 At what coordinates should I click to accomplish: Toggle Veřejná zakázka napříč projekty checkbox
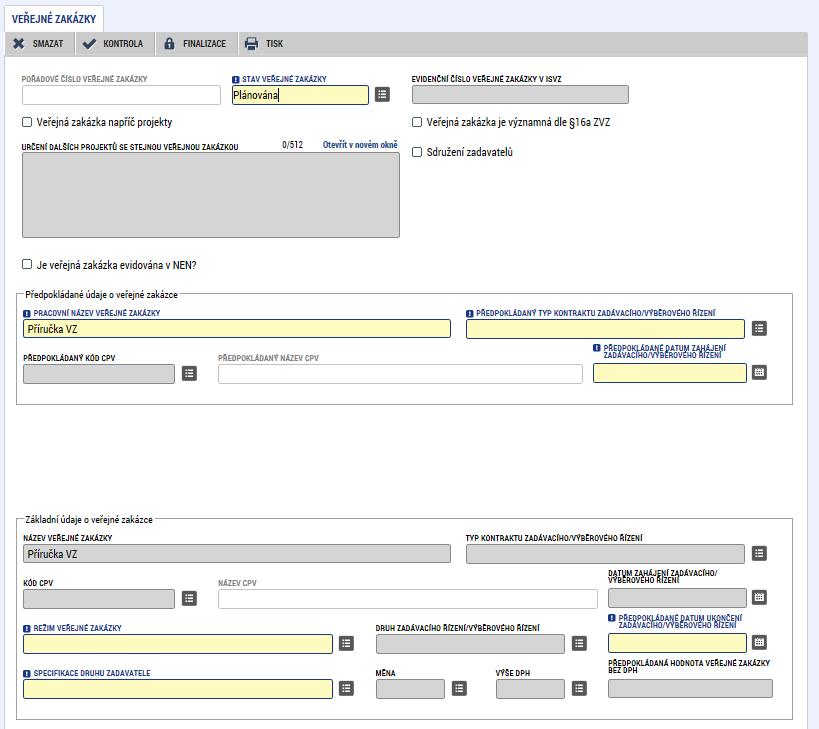pos(27,122)
